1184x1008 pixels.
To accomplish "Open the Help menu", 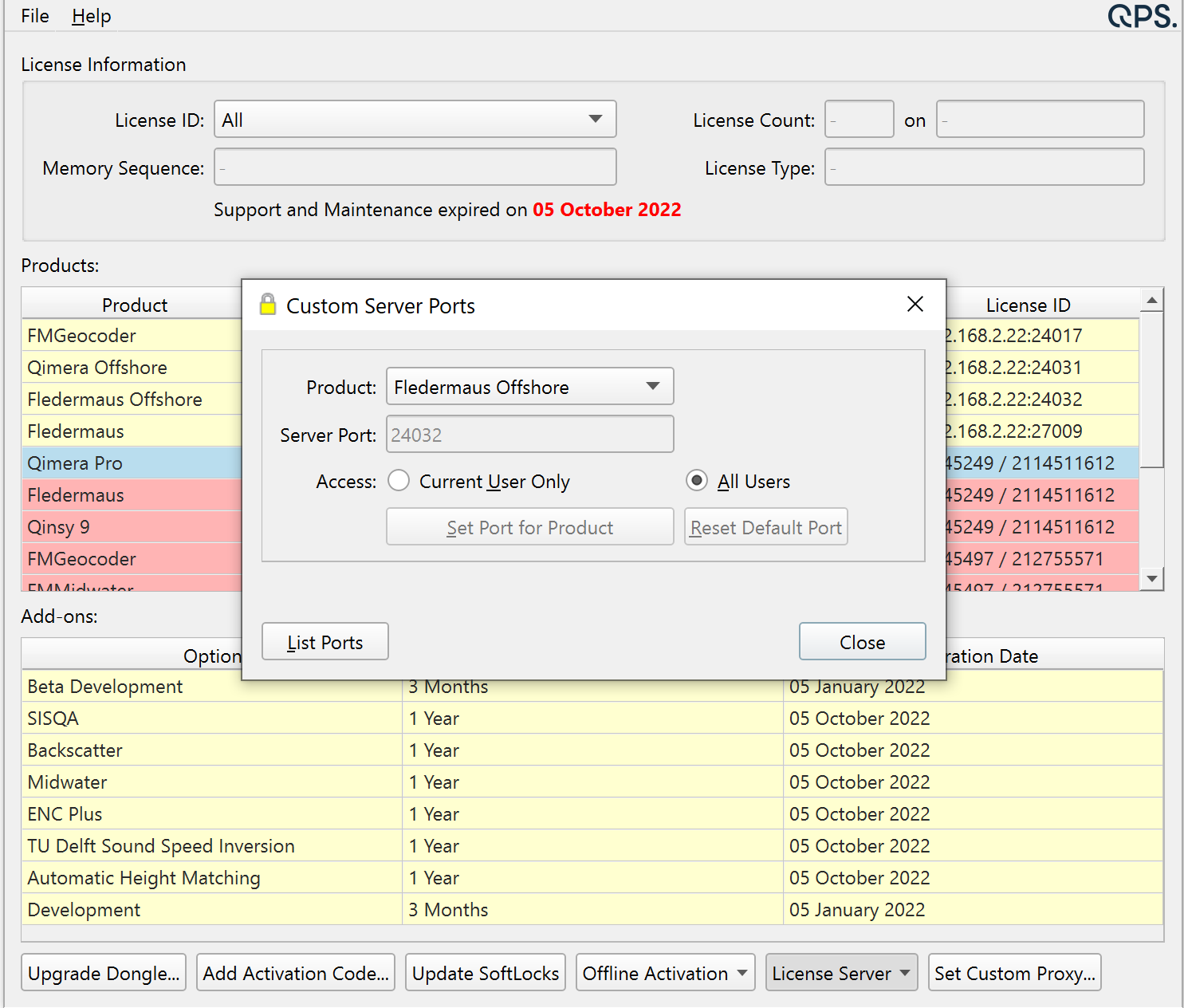I will pos(91,16).
